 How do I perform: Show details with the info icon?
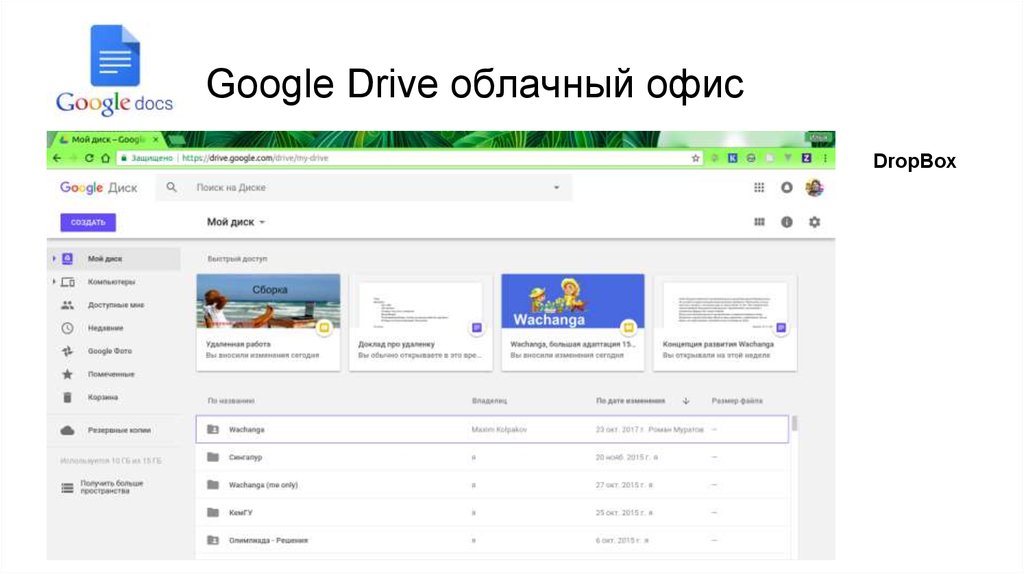(x=786, y=222)
